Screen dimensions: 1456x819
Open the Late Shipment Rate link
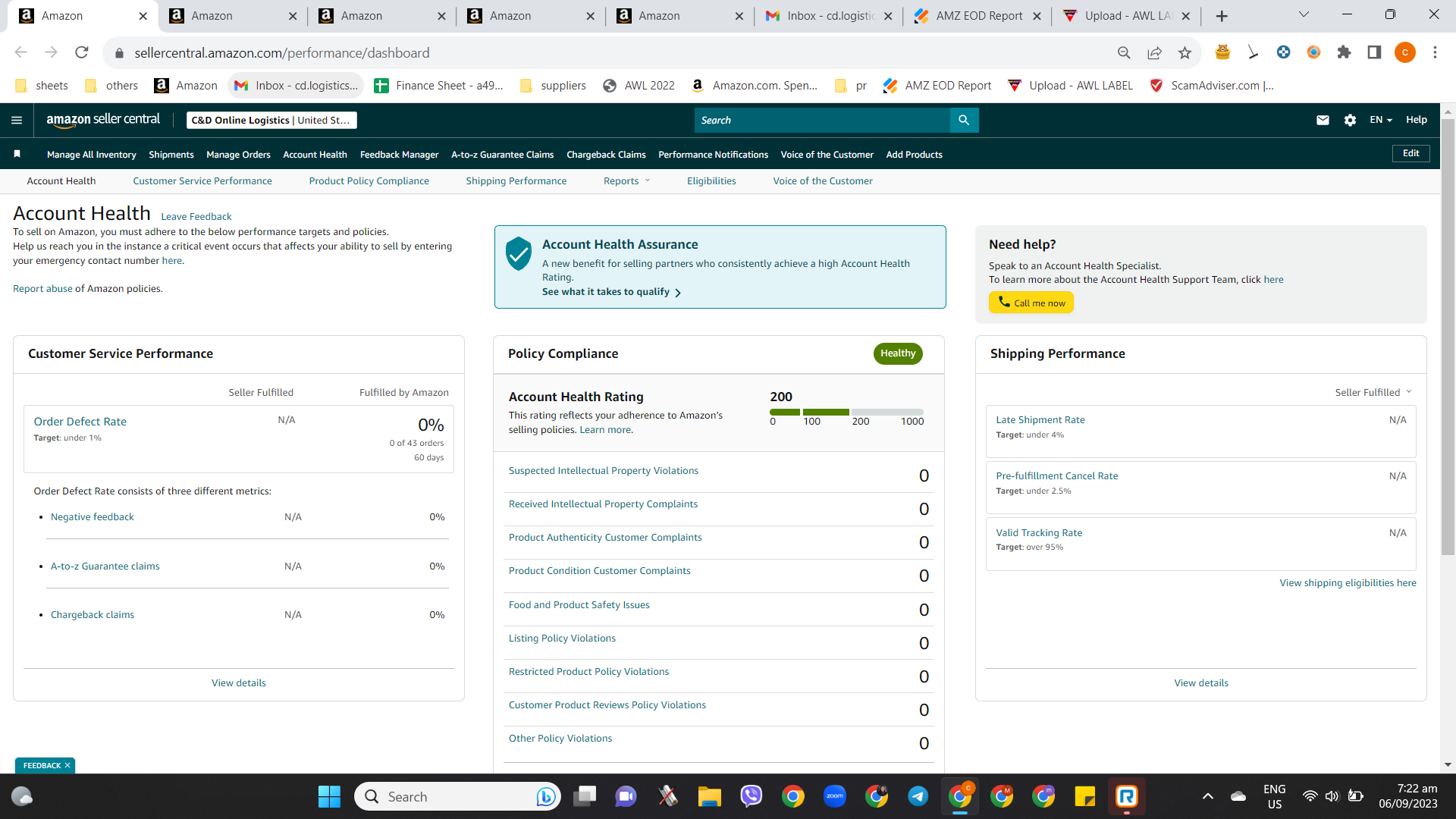(1040, 419)
